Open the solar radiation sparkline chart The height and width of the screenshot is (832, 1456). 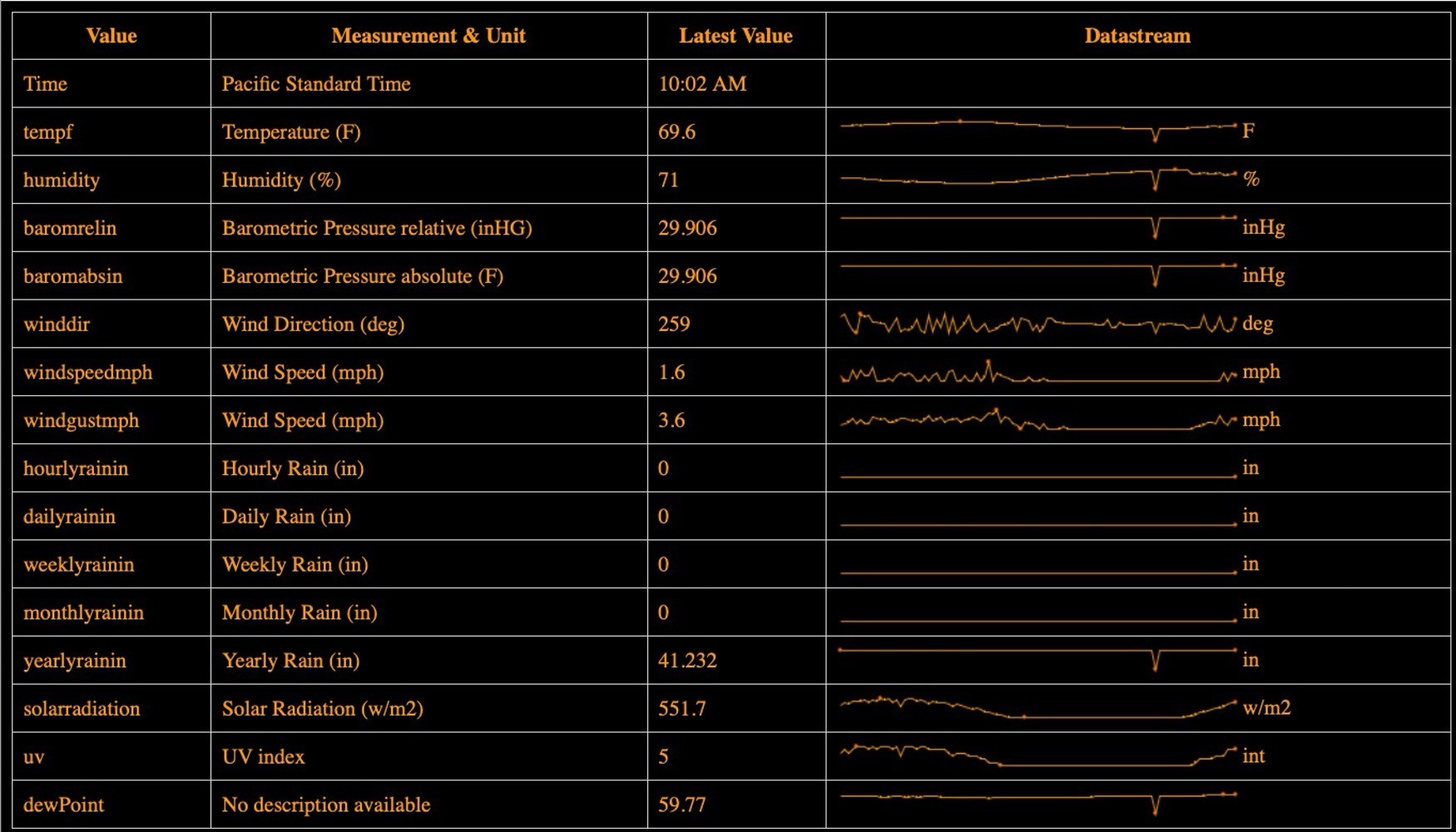(x=1038, y=708)
